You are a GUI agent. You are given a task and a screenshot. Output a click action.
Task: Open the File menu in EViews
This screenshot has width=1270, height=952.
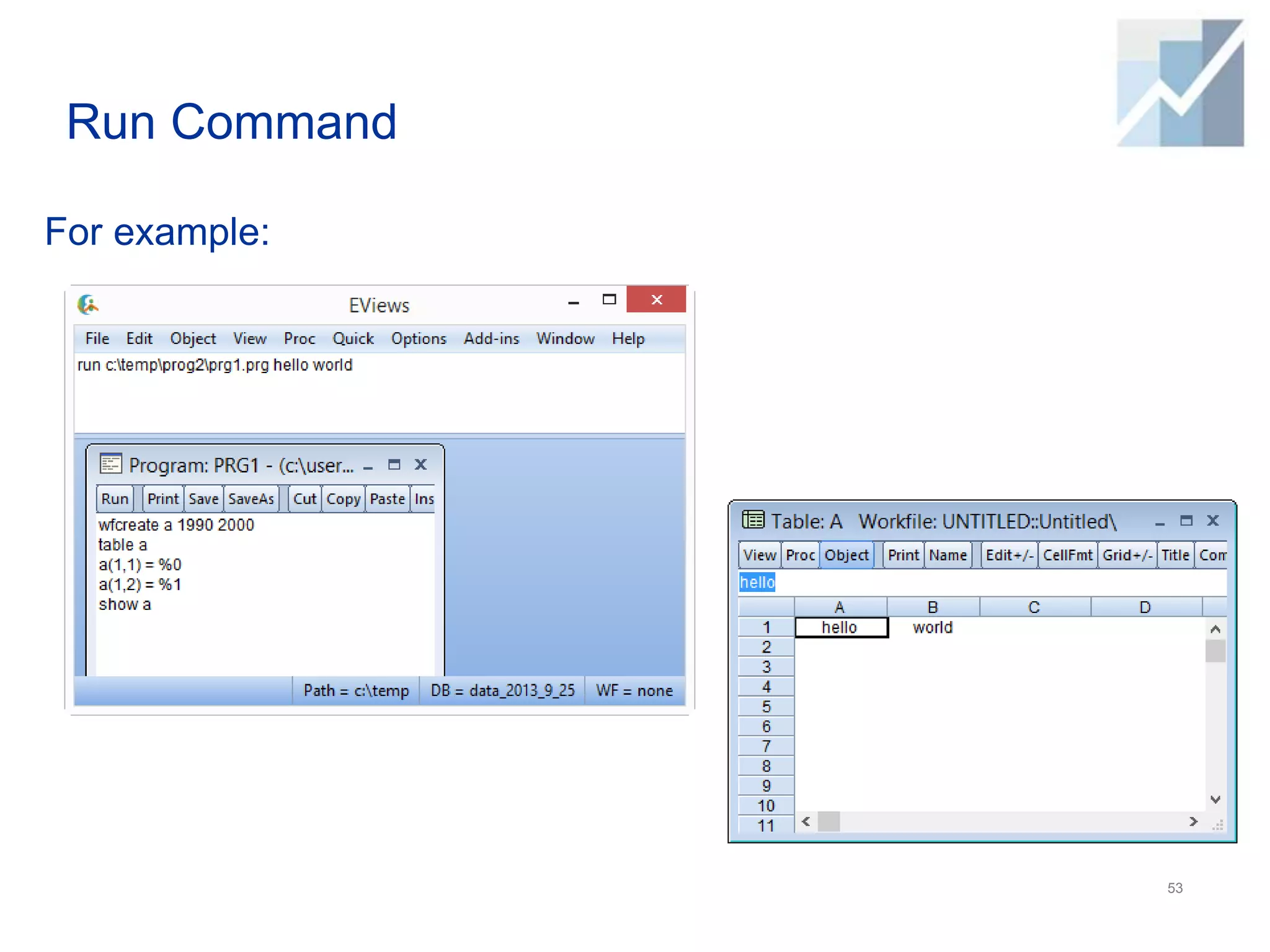click(x=97, y=338)
